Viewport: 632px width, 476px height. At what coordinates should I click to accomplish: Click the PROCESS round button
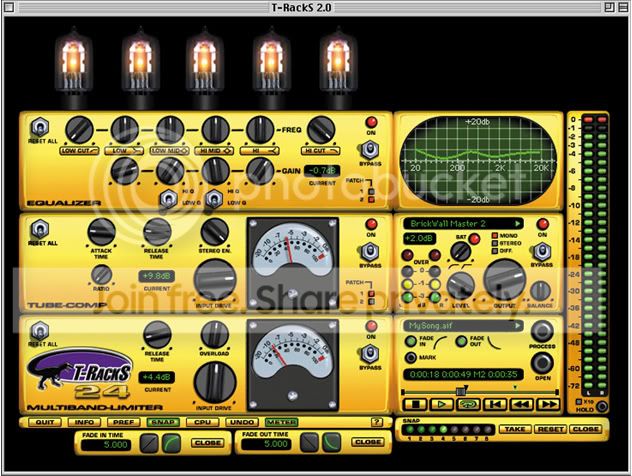[x=542, y=331]
